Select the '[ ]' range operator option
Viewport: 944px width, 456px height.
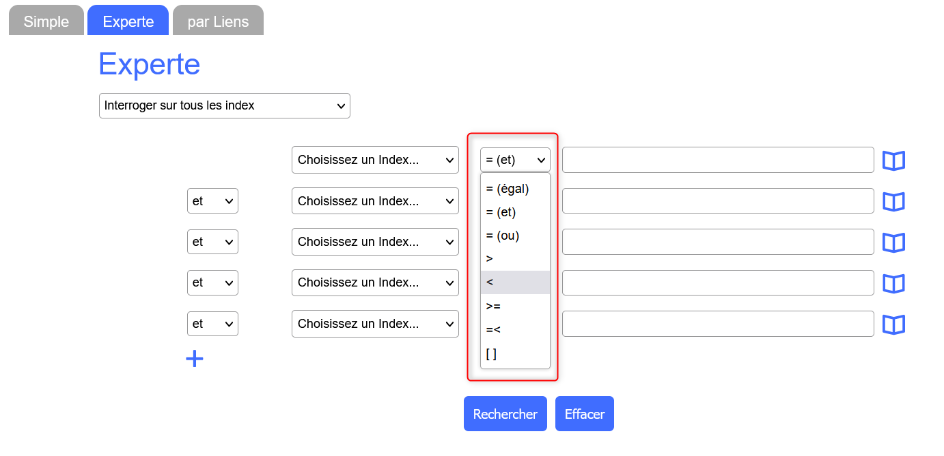[515, 353]
